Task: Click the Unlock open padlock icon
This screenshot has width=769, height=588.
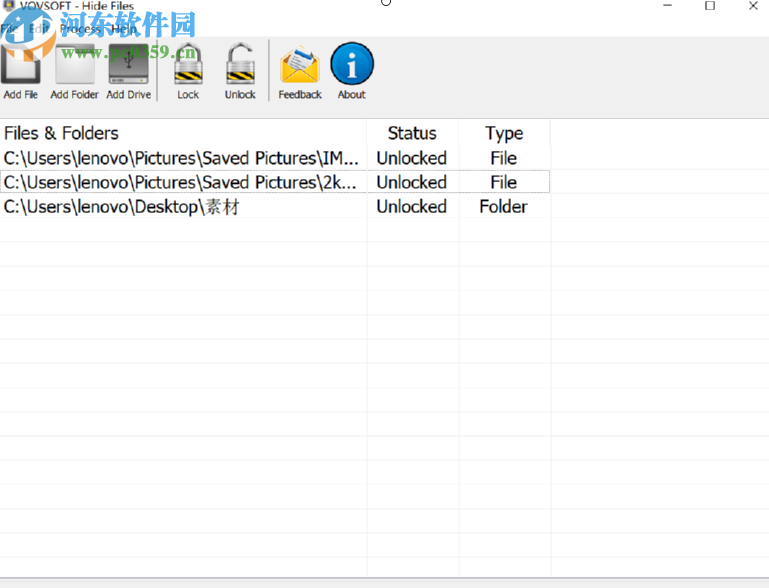Action: 240,64
